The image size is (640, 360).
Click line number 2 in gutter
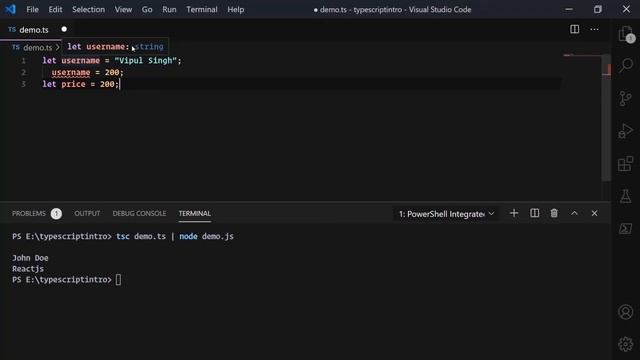pyautogui.click(x=23, y=73)
